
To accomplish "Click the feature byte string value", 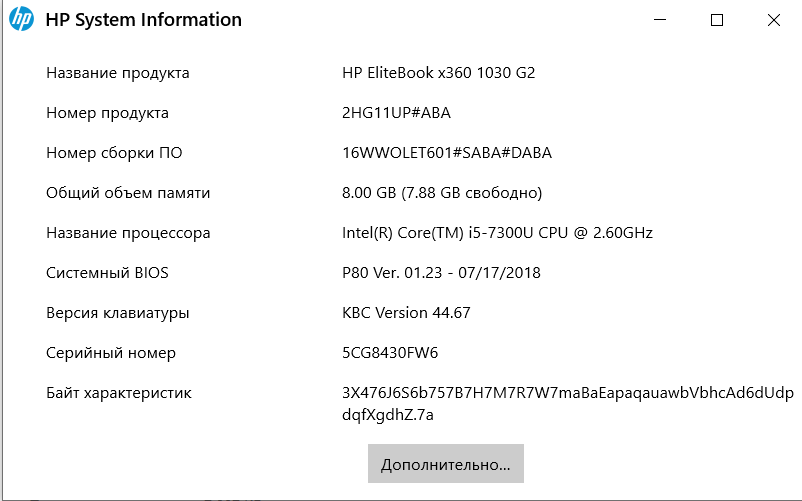I will (567, 393).
